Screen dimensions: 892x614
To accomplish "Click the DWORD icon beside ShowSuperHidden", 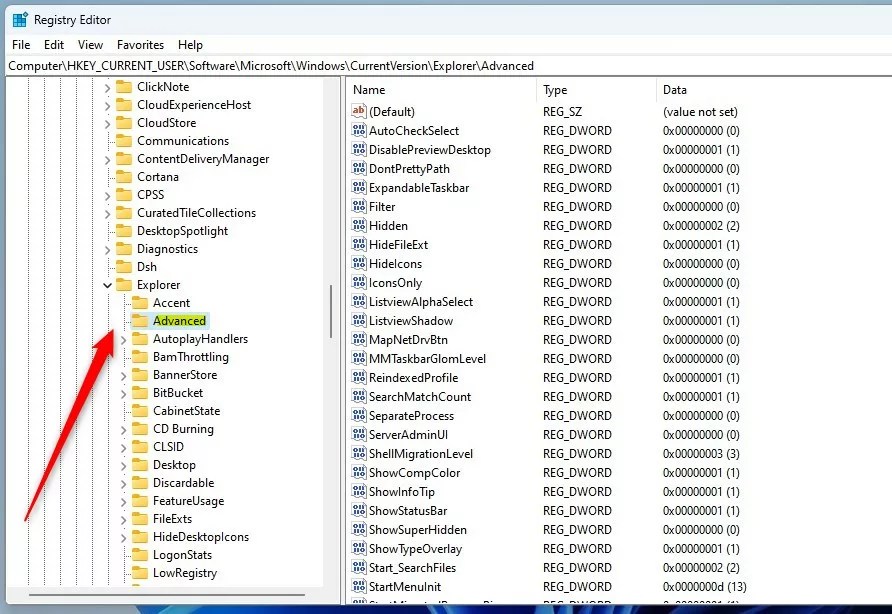I will coord(358,530).
